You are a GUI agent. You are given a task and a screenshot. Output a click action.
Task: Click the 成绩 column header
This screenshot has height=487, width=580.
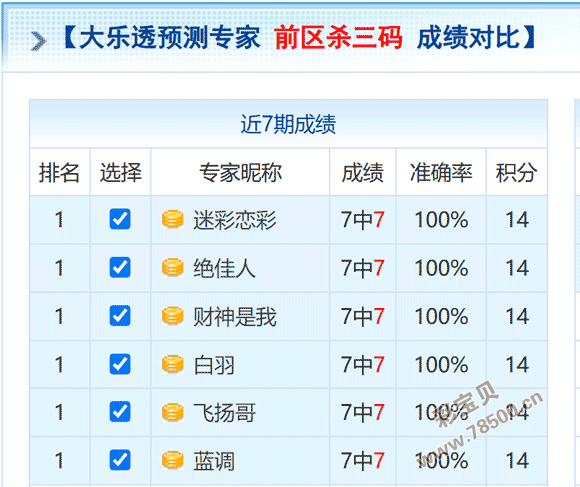(x=362, y=172)
